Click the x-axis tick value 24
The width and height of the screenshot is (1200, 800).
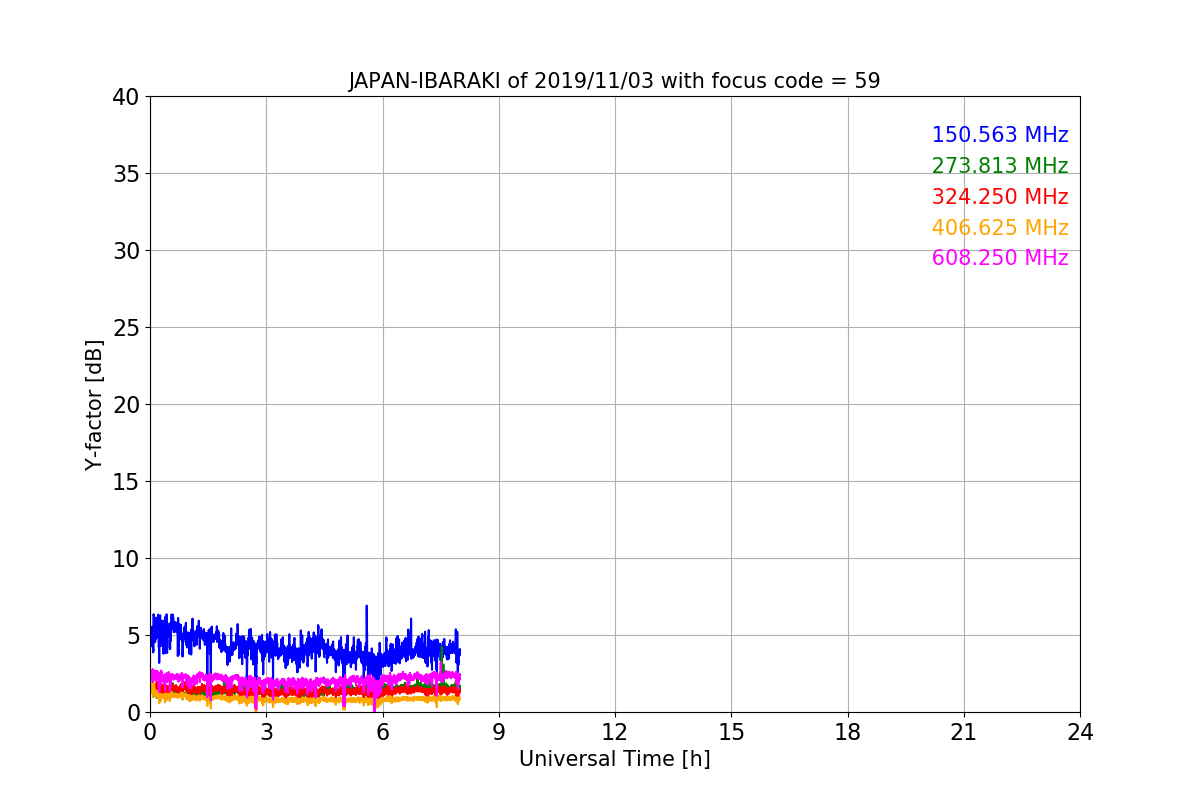[x=1080, y=732]
